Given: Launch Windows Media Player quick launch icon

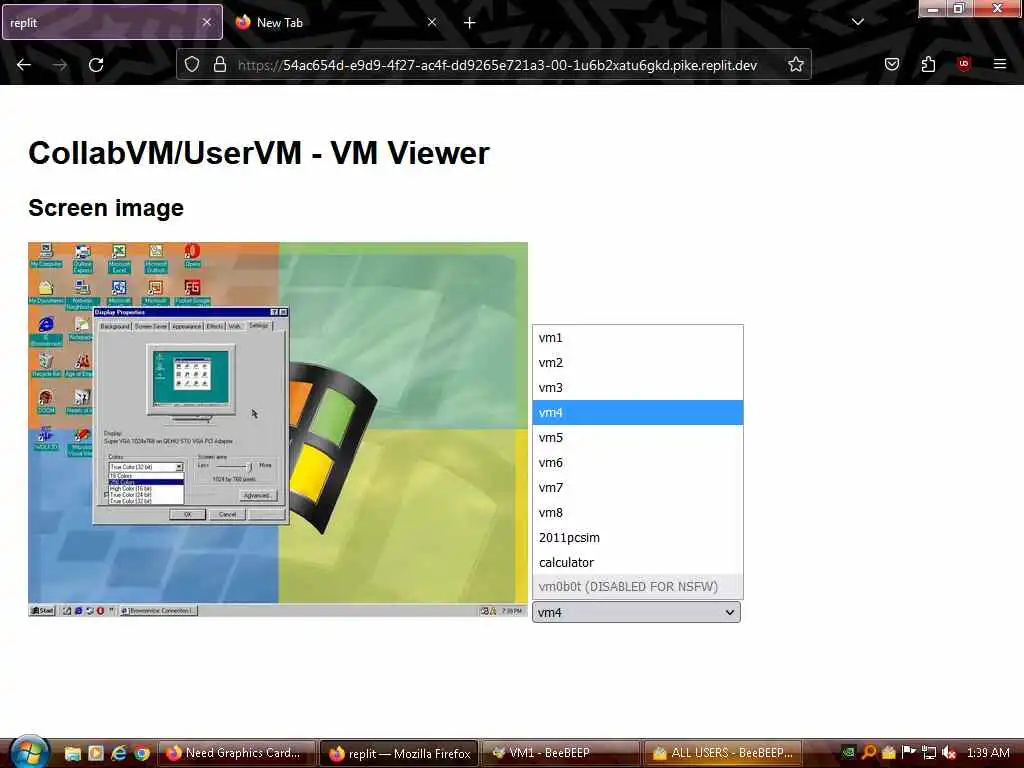Looking at the screenshot, I should click(x=95, y=753).
